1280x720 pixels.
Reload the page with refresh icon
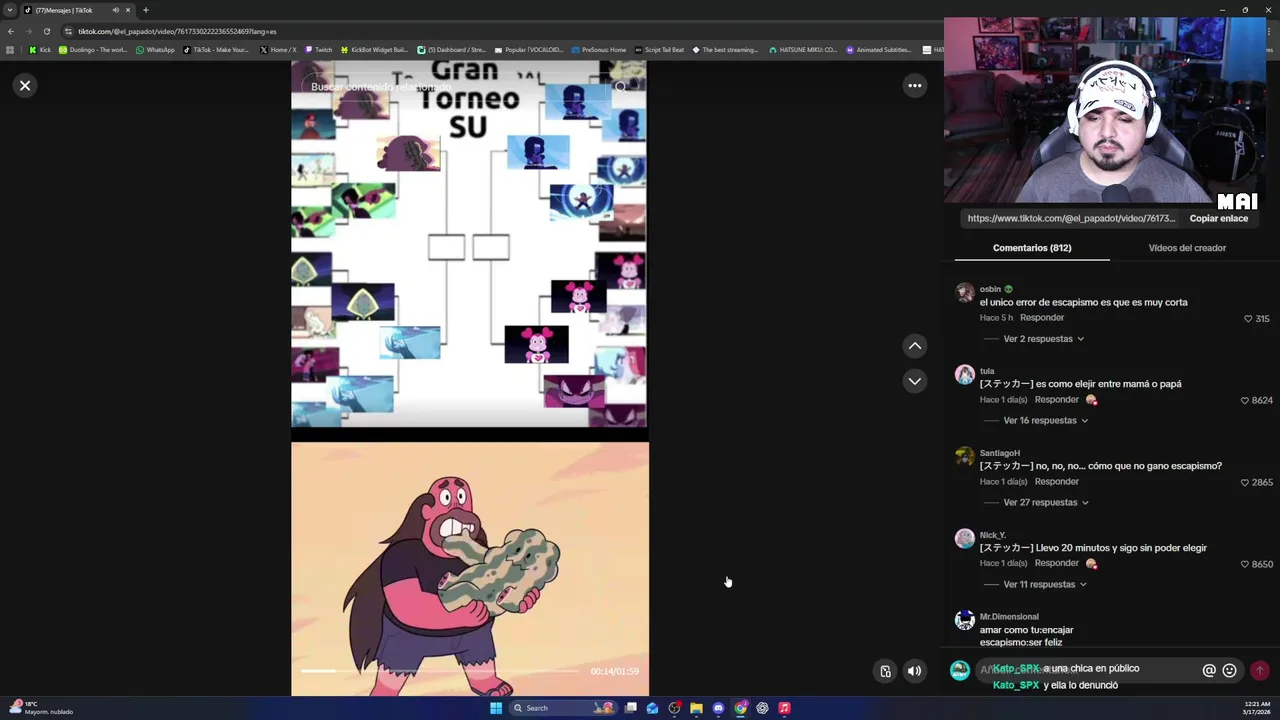46,31
